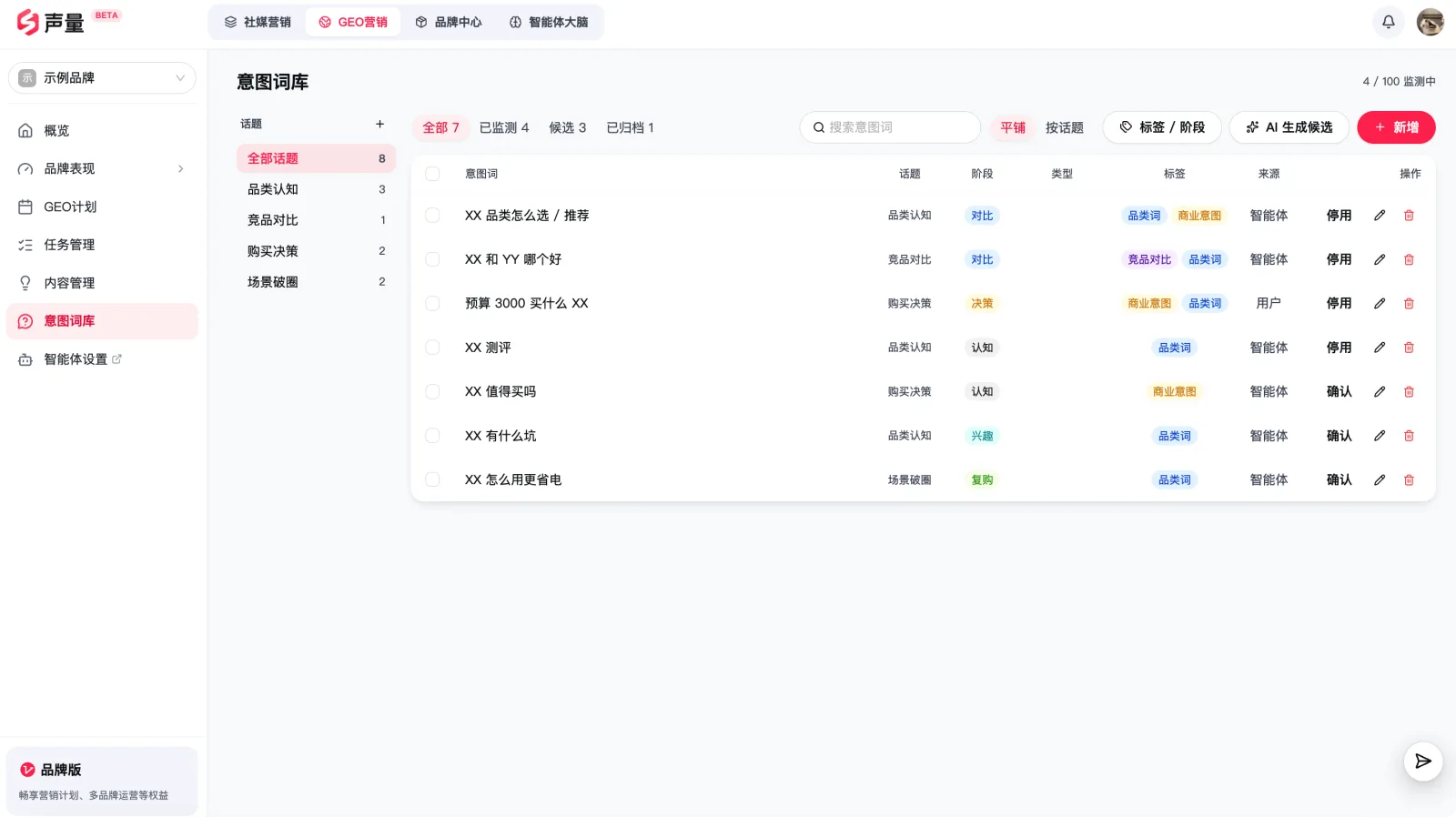Edit the 'XX 测评' row
Viewport: 1456px width, 817px height.
click(x=1380, y=348)
